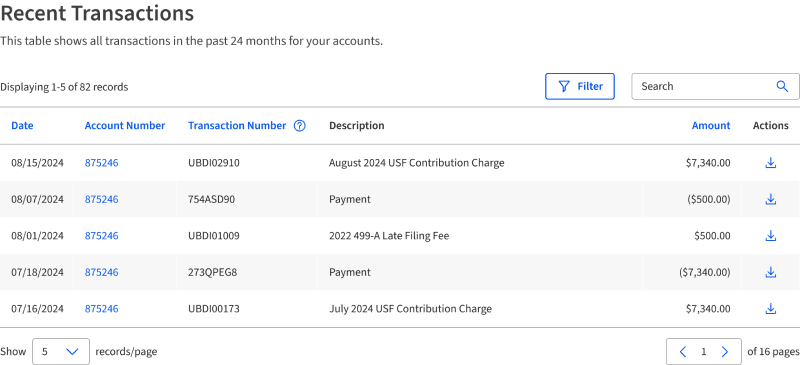
Task: Click the 2022 499-A Late Filing Fee description
Action: 389,236
